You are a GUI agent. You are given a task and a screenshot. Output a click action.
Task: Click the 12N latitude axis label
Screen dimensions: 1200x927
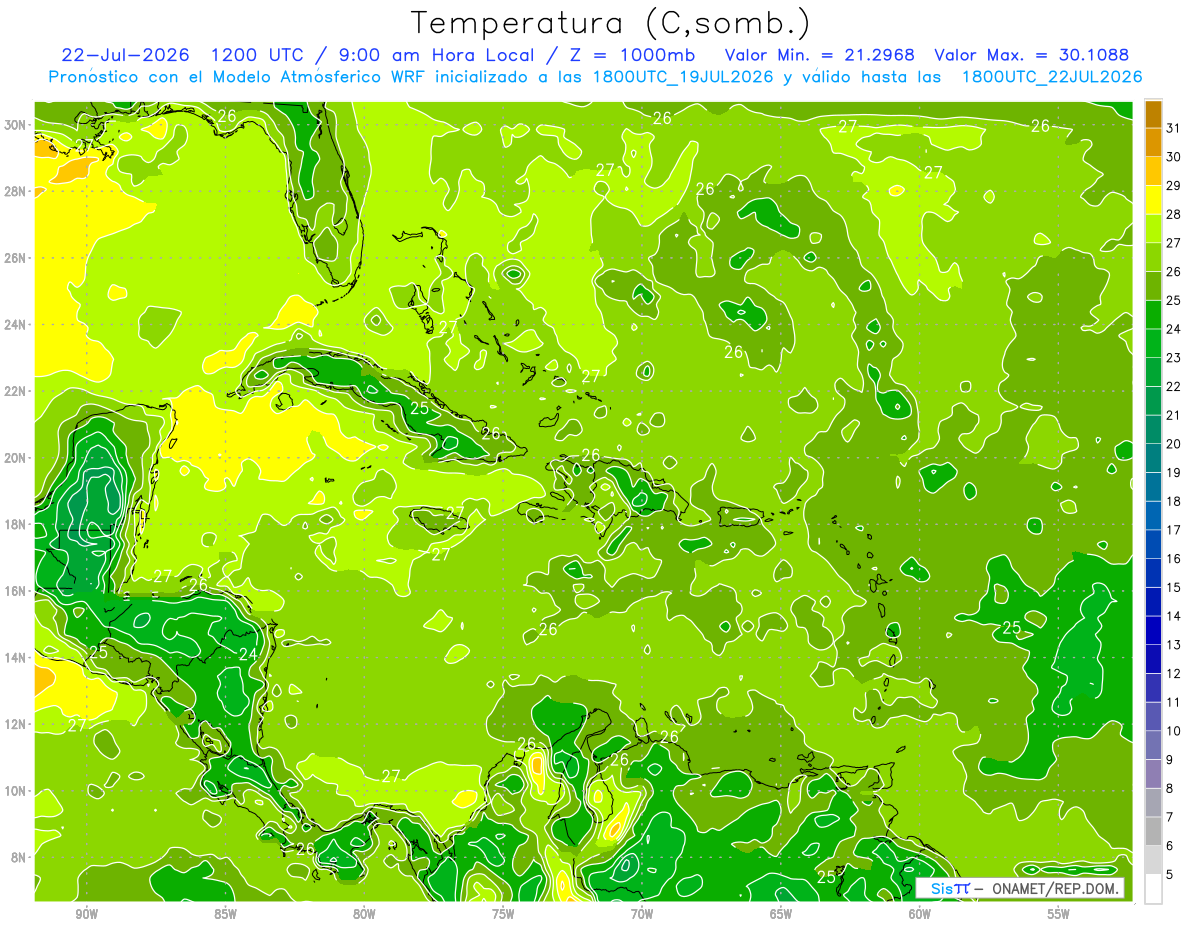15,724
